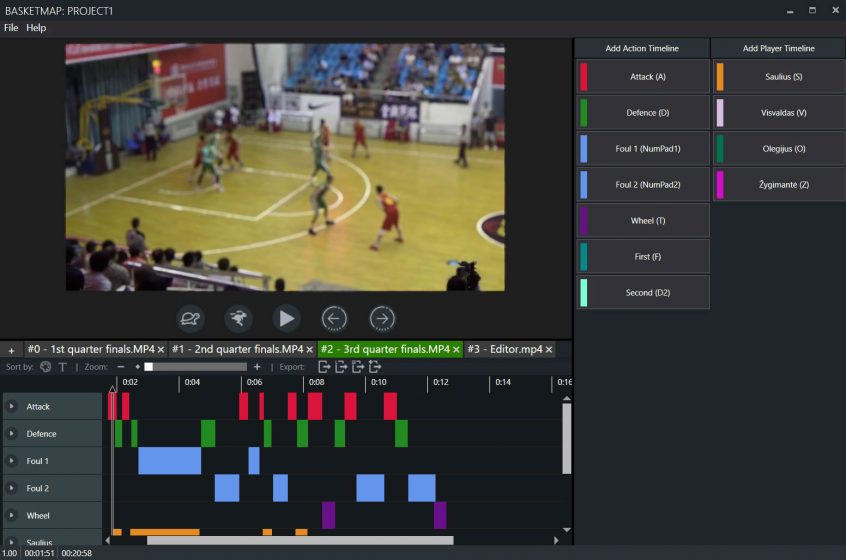Click the zoom out minus icon
This screenshot has height=560, width=846.
pos(121,367)
